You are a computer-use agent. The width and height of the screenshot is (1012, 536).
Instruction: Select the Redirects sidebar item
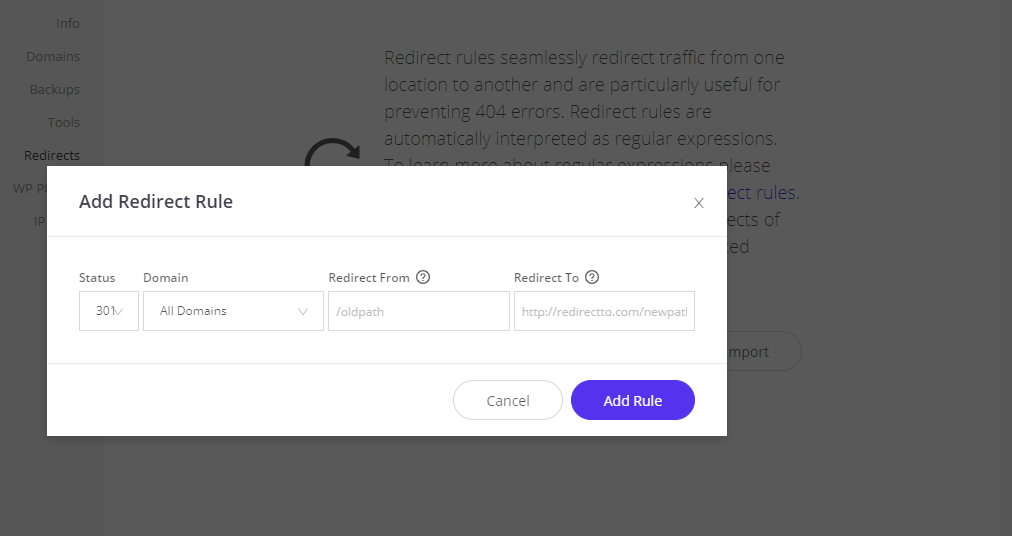(x=52, y=155)
